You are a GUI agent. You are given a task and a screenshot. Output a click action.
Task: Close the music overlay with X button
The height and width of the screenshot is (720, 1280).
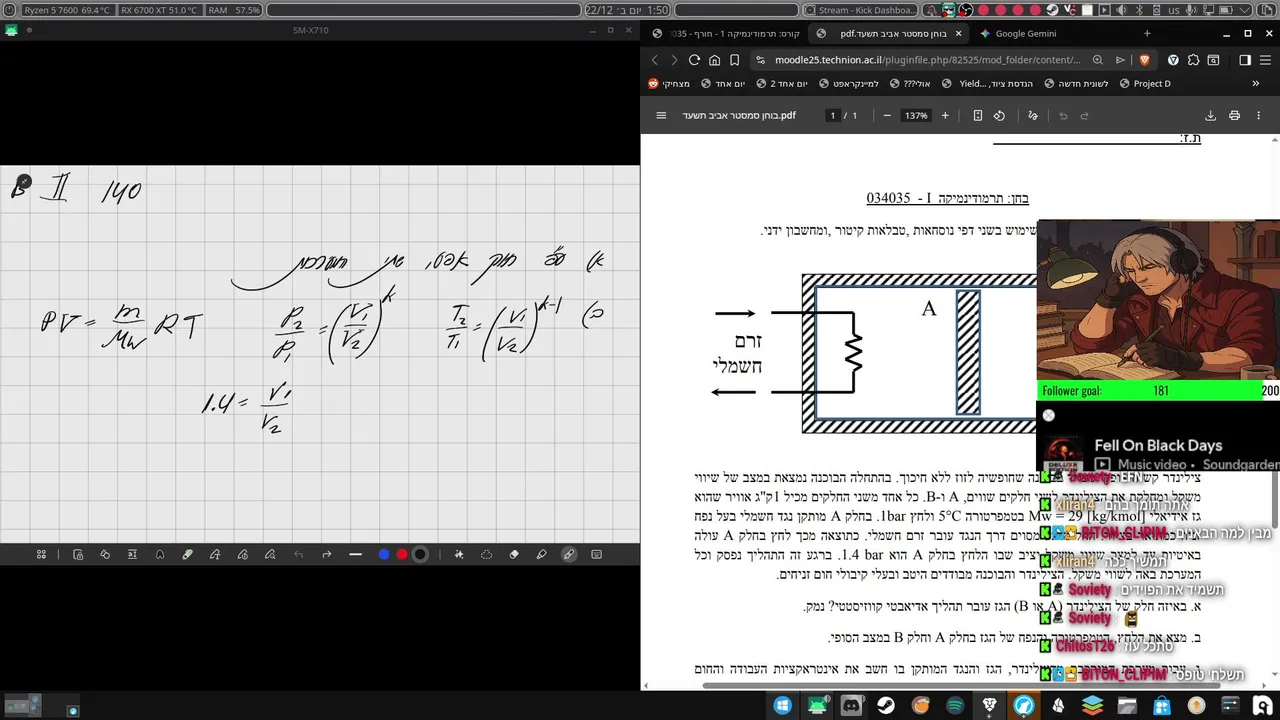tap(1048, 415)
